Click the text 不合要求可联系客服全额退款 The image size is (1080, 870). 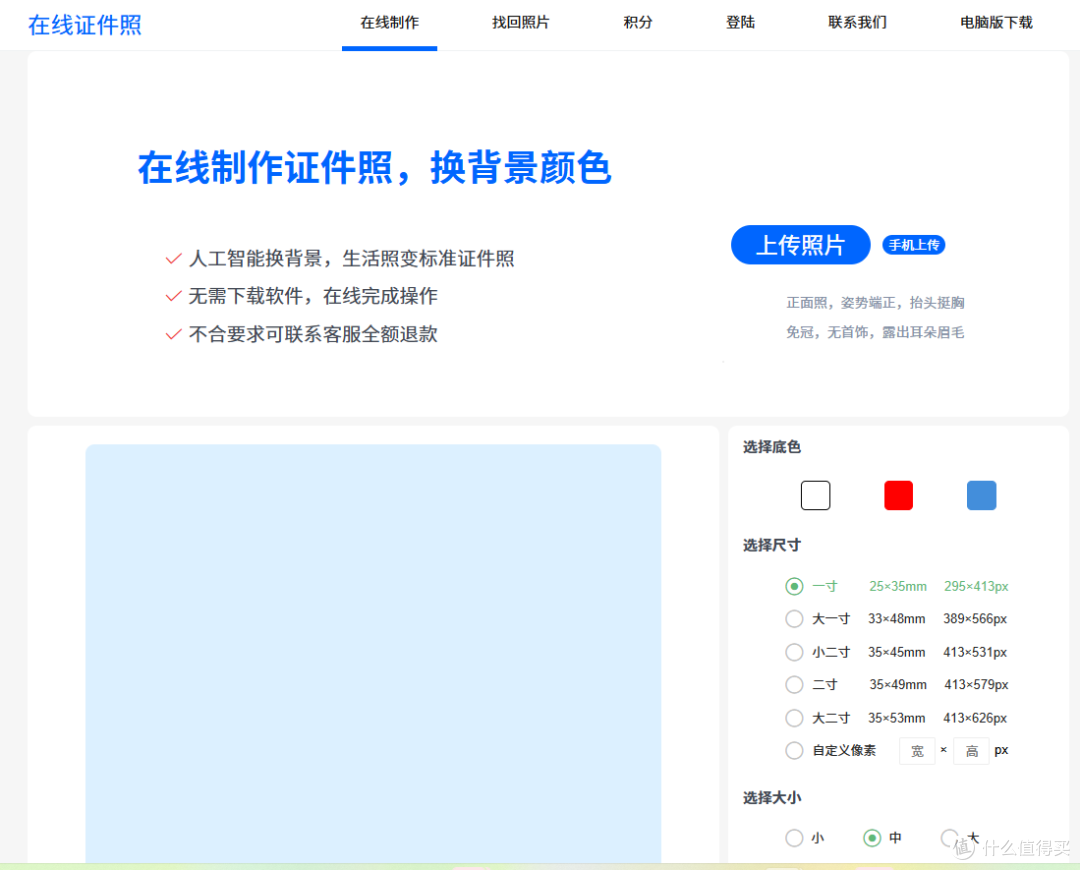(313, 334)
